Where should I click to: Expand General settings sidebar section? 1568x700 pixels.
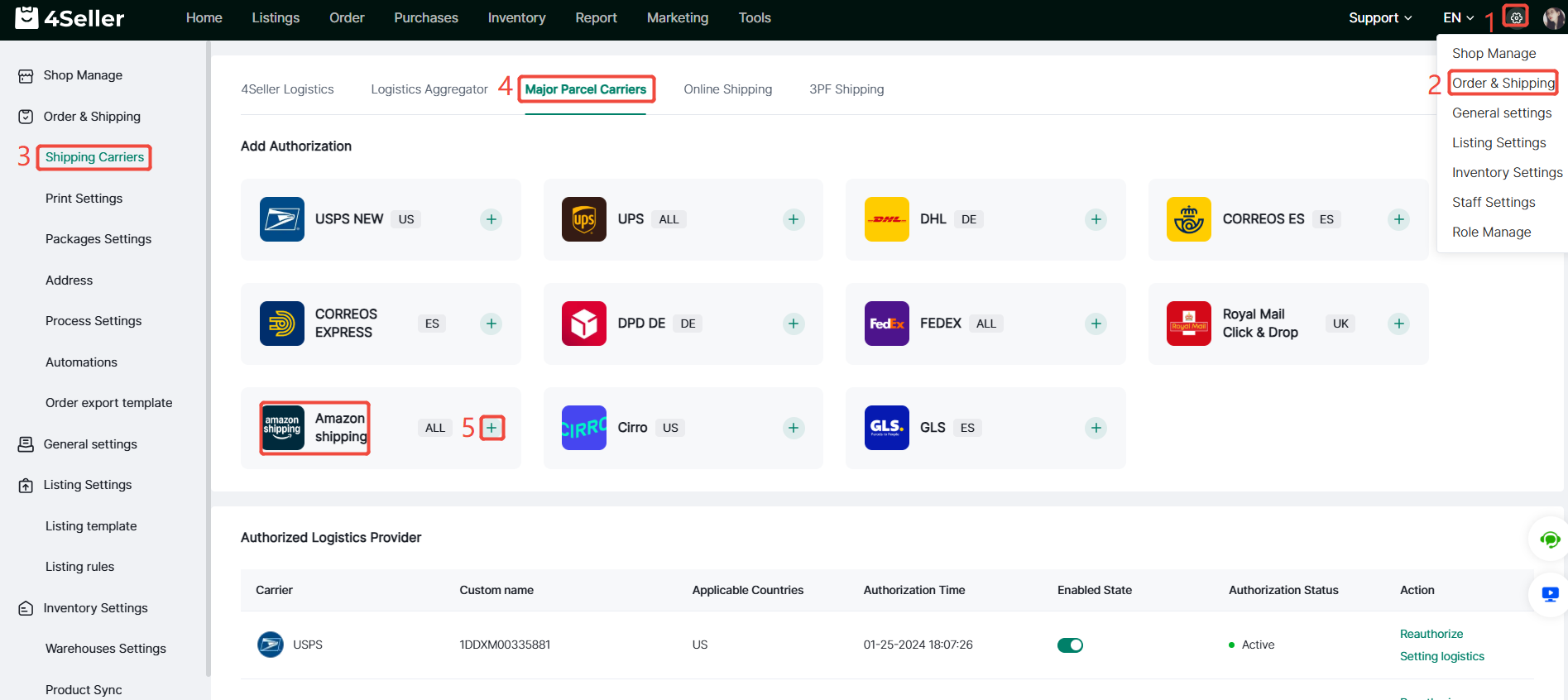90,444
